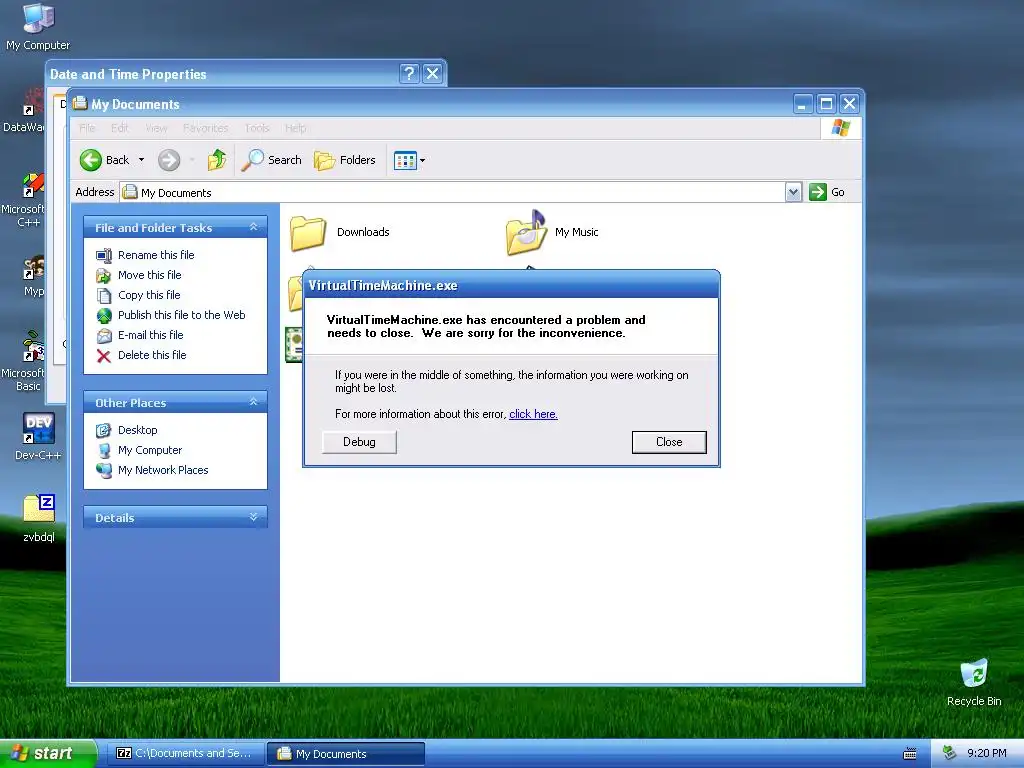Click Delete this file link
The height and width of the screenshot is (768, 1024).
(152, 355)
